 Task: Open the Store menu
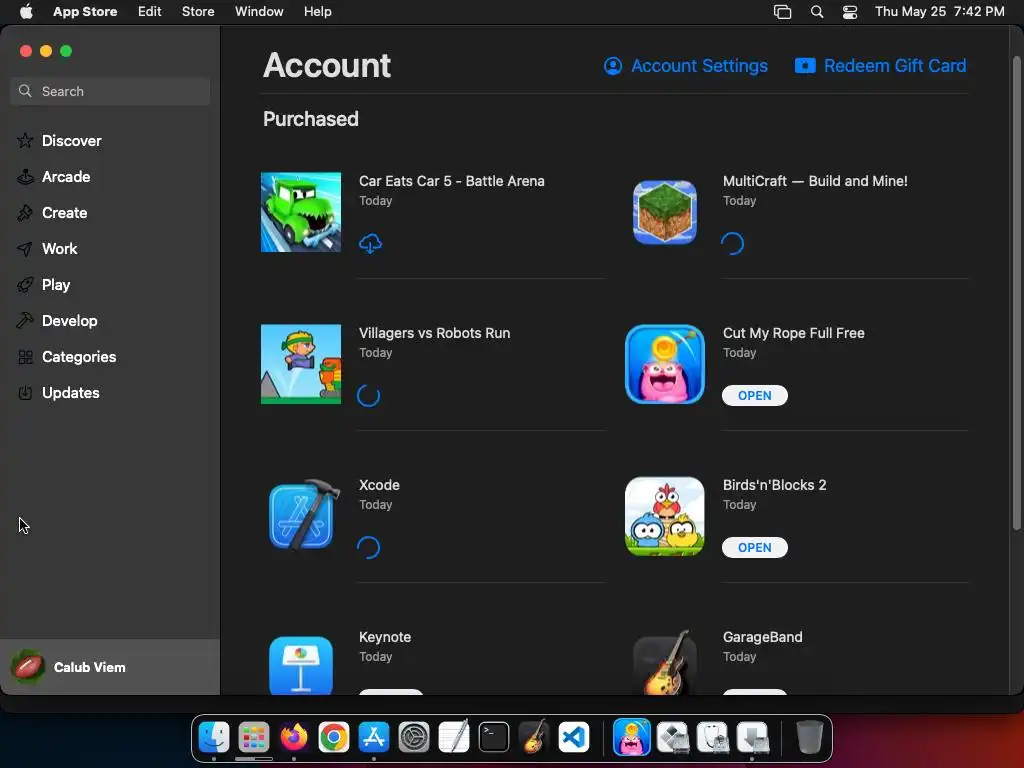[x=198, y=11]
